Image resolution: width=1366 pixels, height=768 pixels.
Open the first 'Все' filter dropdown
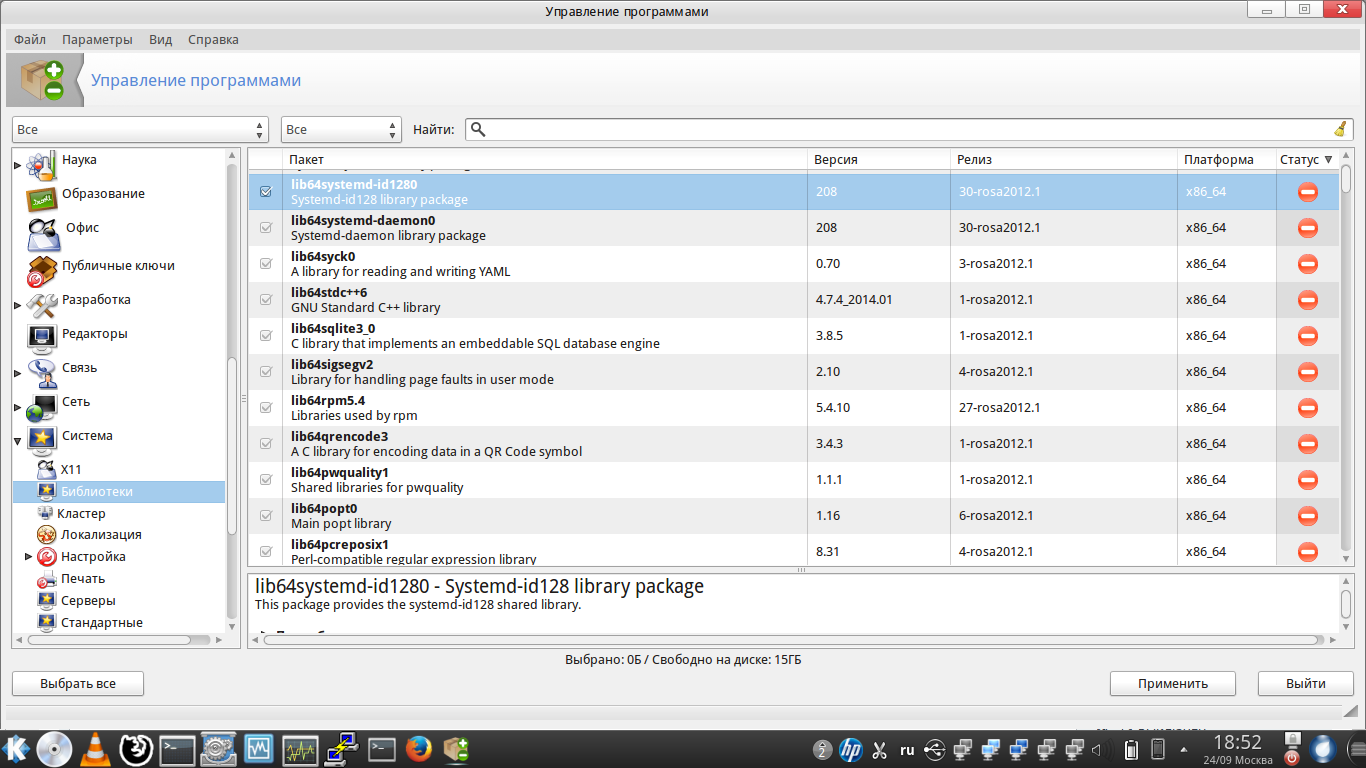(140, 130)
